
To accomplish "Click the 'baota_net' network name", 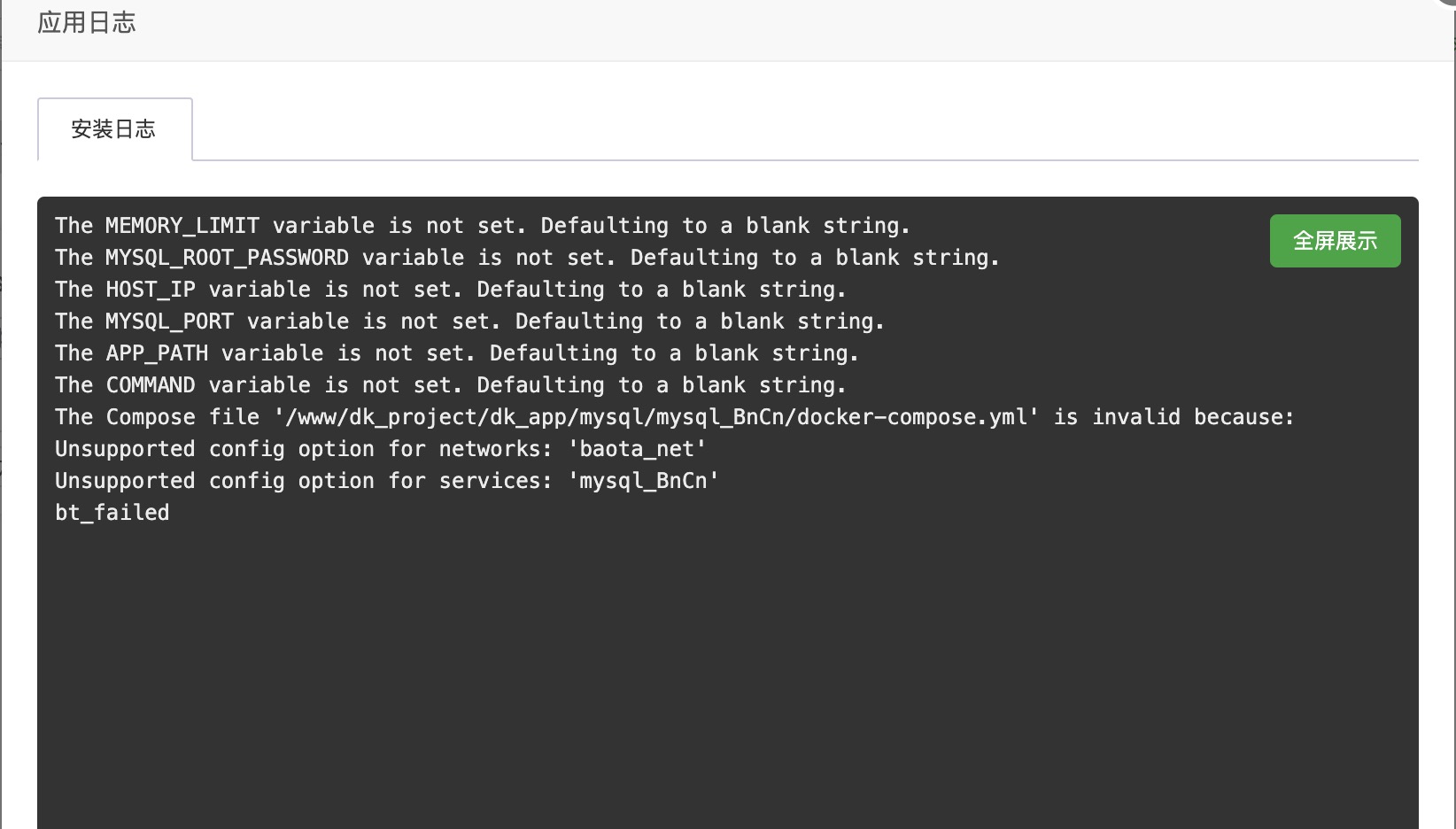I will coord(637,449).
